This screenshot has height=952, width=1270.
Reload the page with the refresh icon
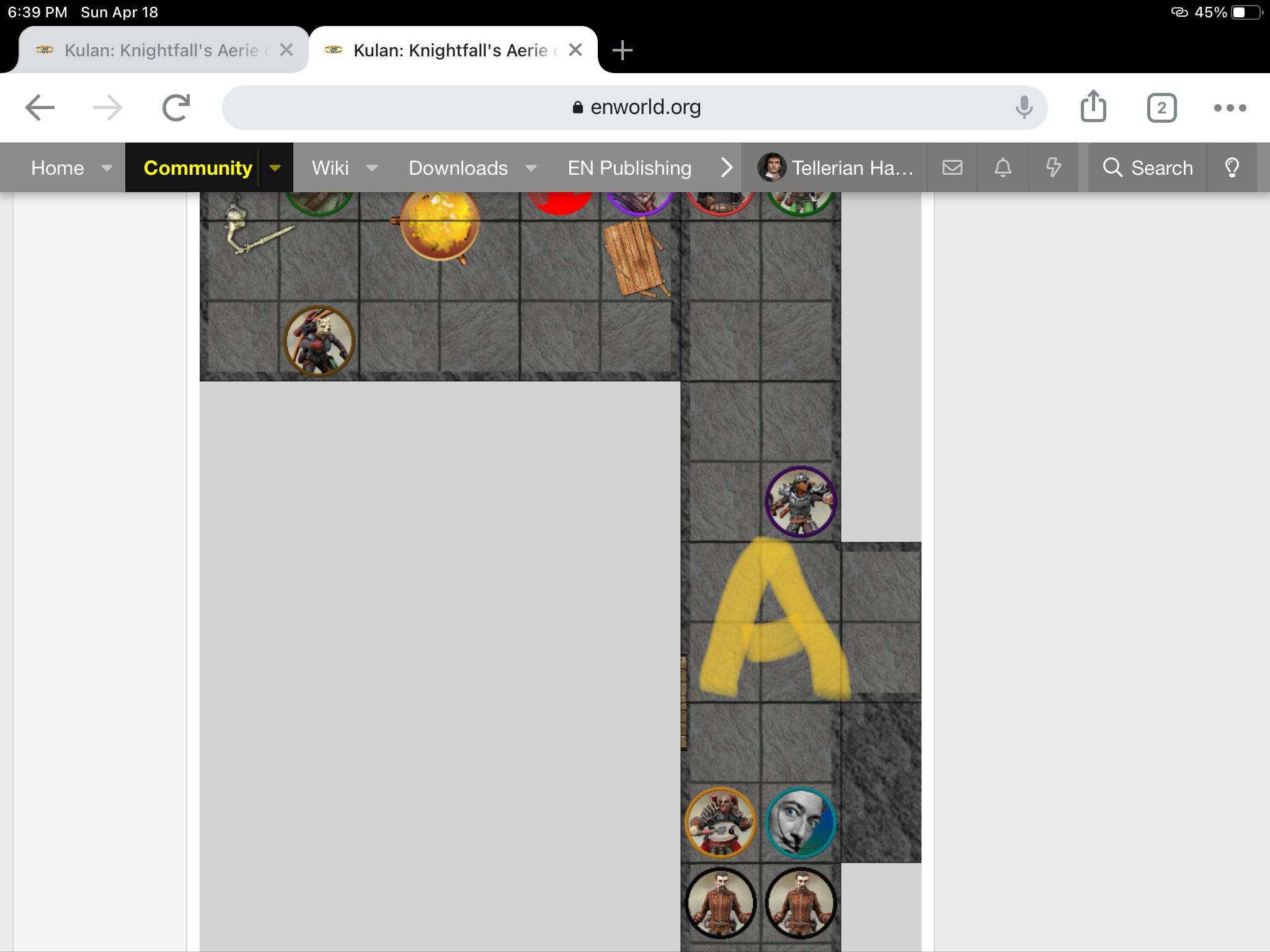[176, 108]
